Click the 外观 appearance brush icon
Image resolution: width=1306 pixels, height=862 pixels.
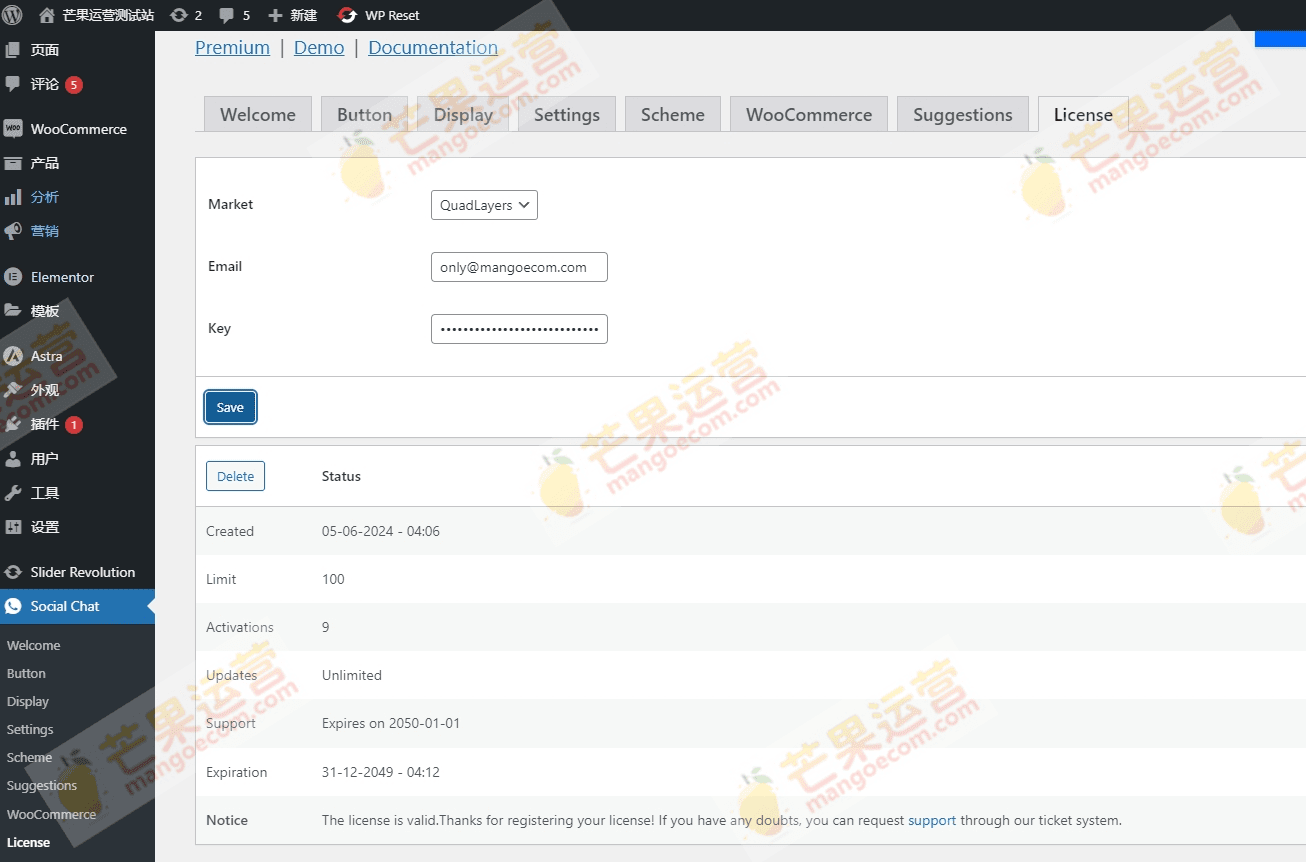click(x=13, y=390)
